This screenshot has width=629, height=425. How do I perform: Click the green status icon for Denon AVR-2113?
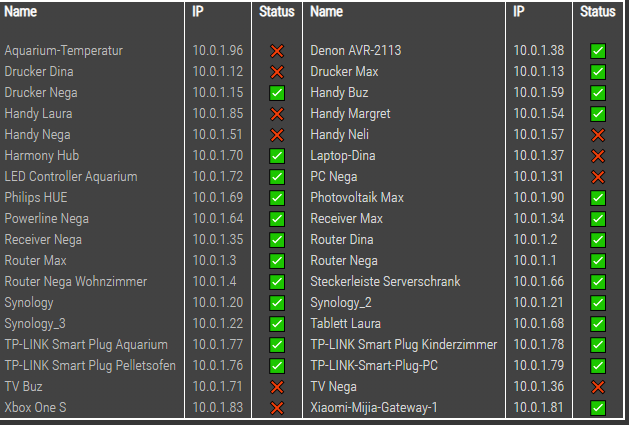pyautogui.click(x=598, y=50)
